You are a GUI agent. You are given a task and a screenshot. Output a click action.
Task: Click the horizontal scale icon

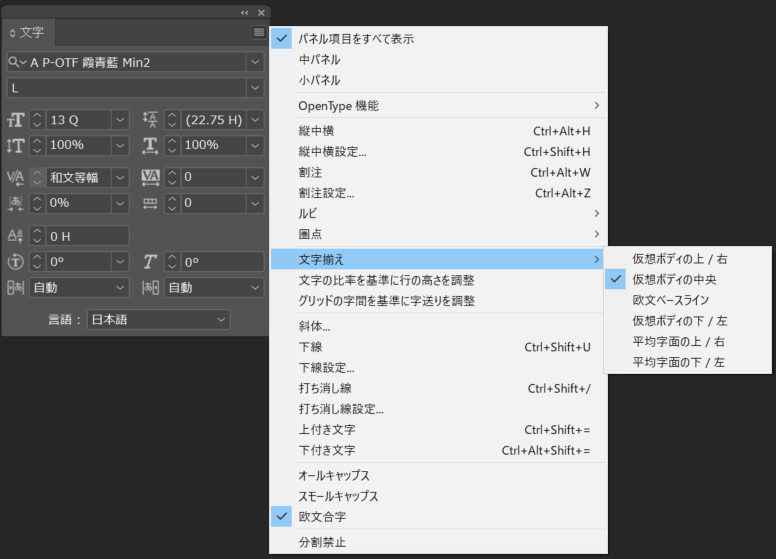point(151,145)
